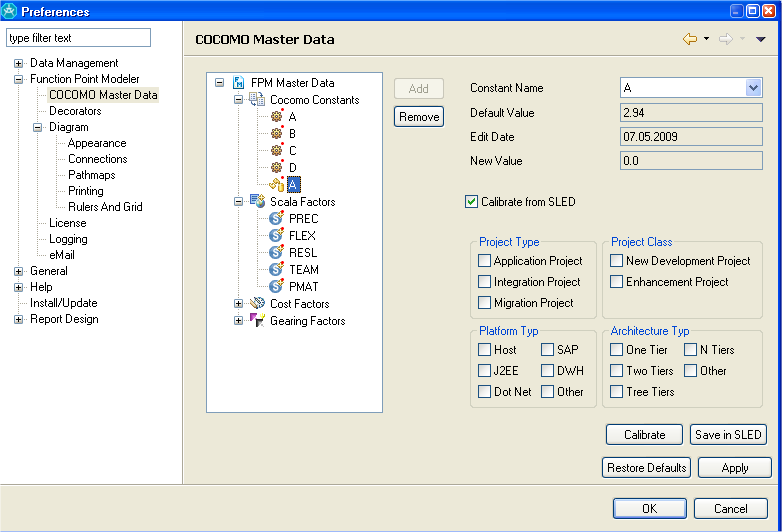Click the Remove button
The width and height of the screenshot is (782, 532).
(419, 117)
